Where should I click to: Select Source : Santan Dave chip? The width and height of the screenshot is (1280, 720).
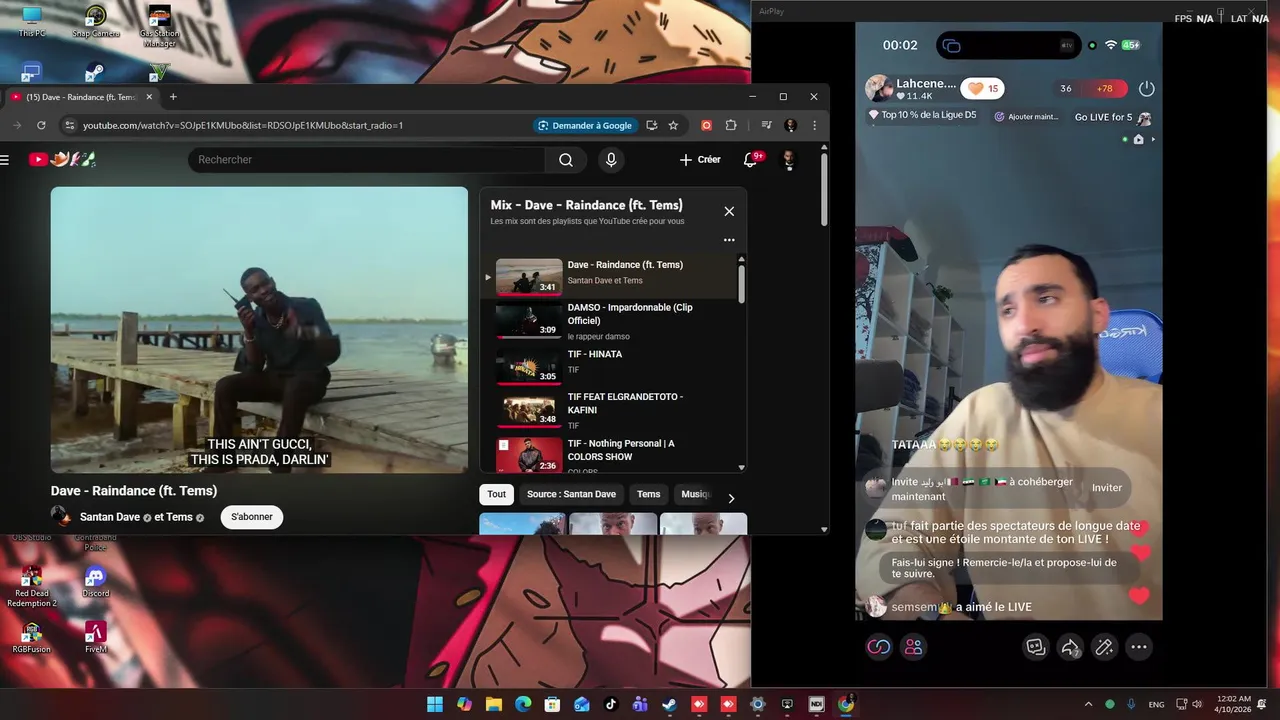(x=571, y=494)
